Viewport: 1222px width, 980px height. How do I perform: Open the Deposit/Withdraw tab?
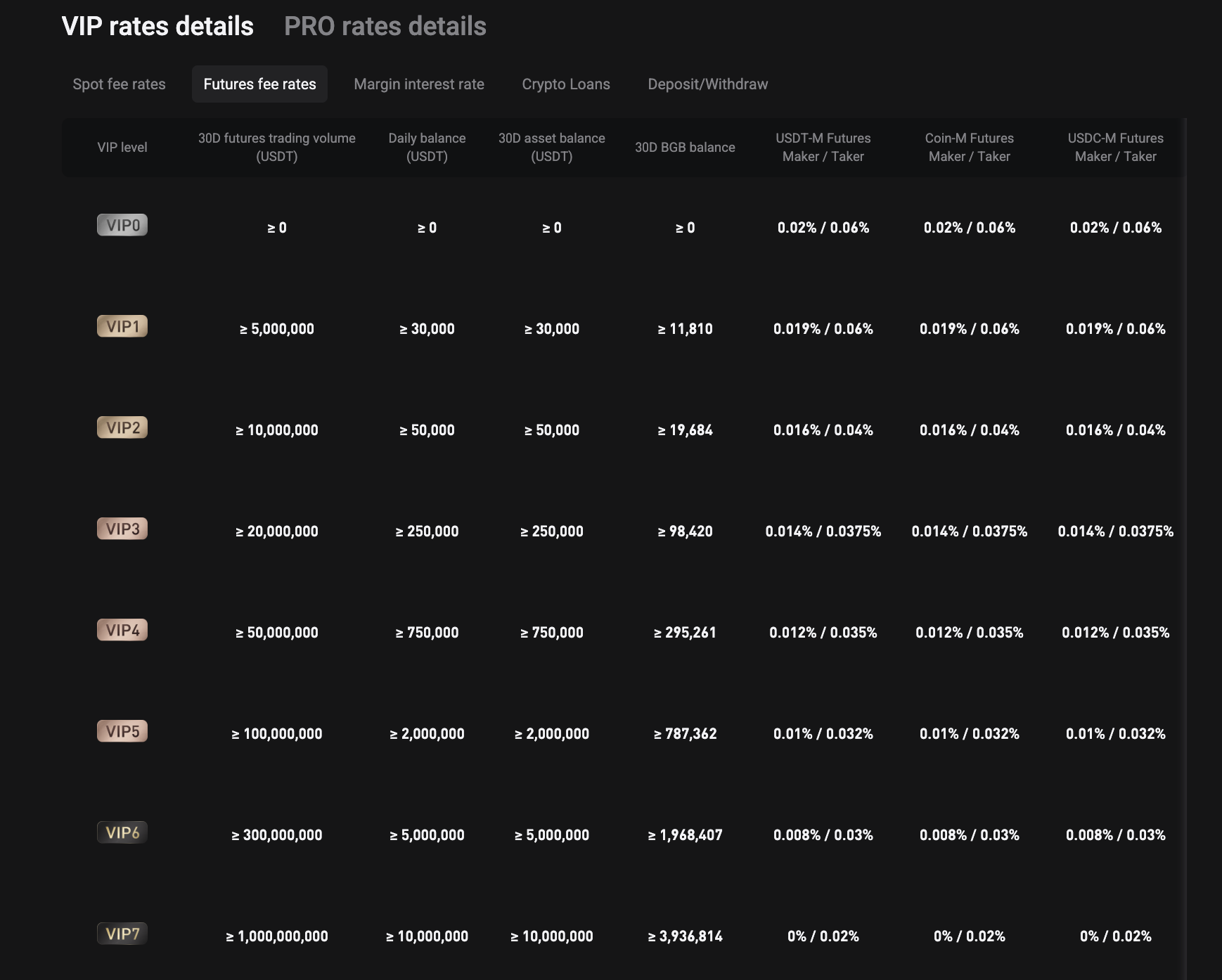pos(708,84)
